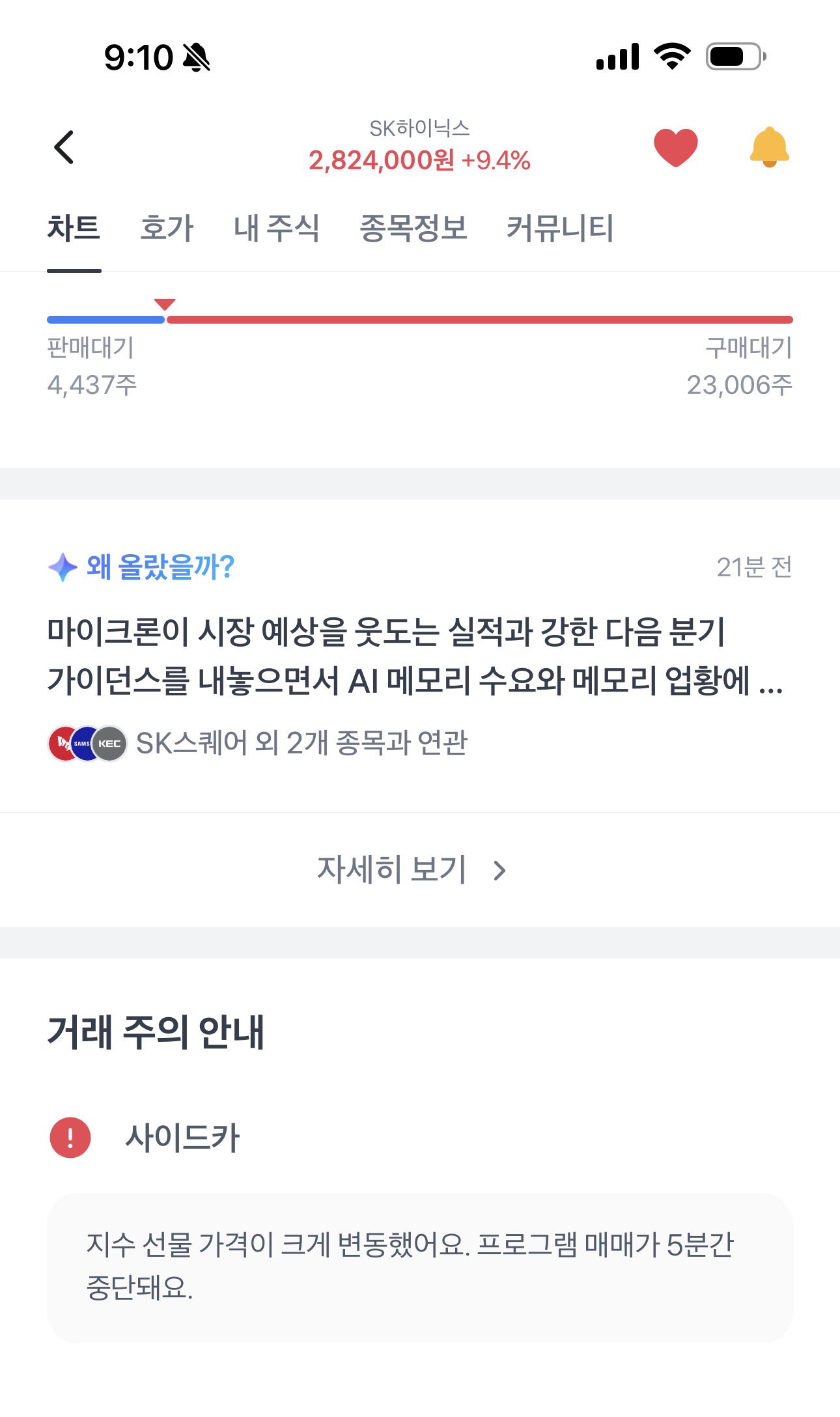Select the 차트 tab

pyautogui.click(x=74, y=229)
